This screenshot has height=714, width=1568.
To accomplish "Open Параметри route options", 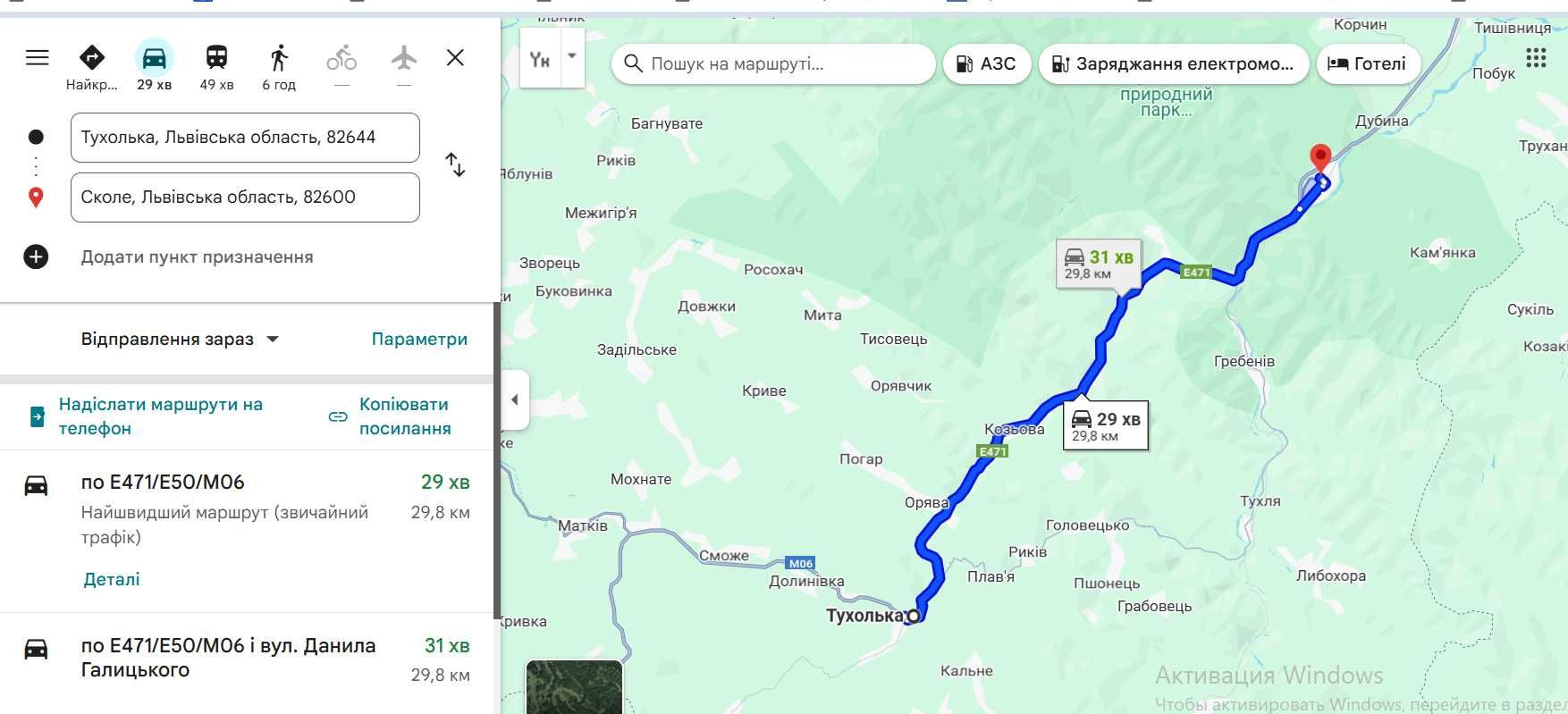I will coord(419,340).
